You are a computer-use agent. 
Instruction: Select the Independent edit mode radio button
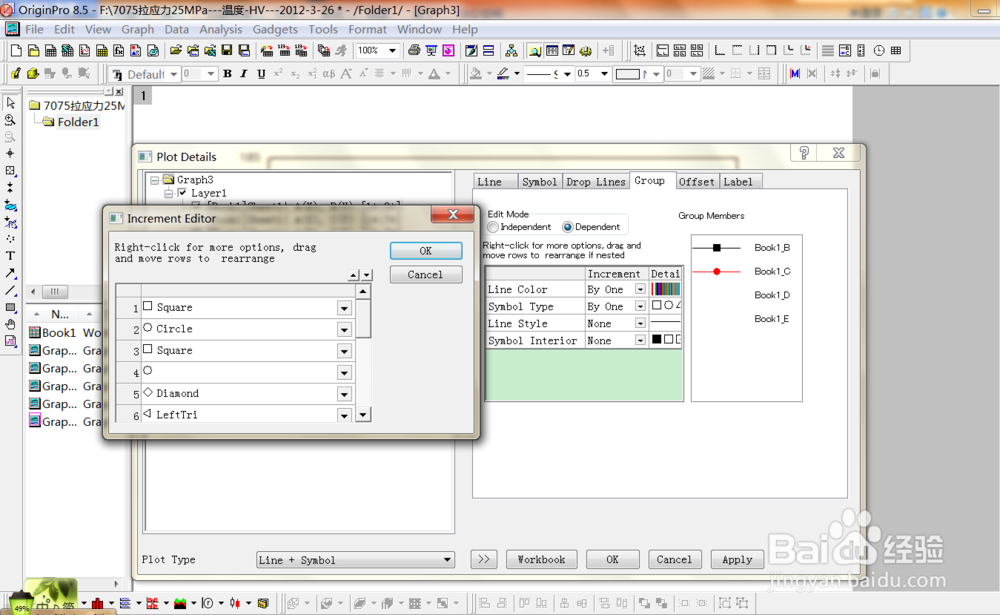493,227
